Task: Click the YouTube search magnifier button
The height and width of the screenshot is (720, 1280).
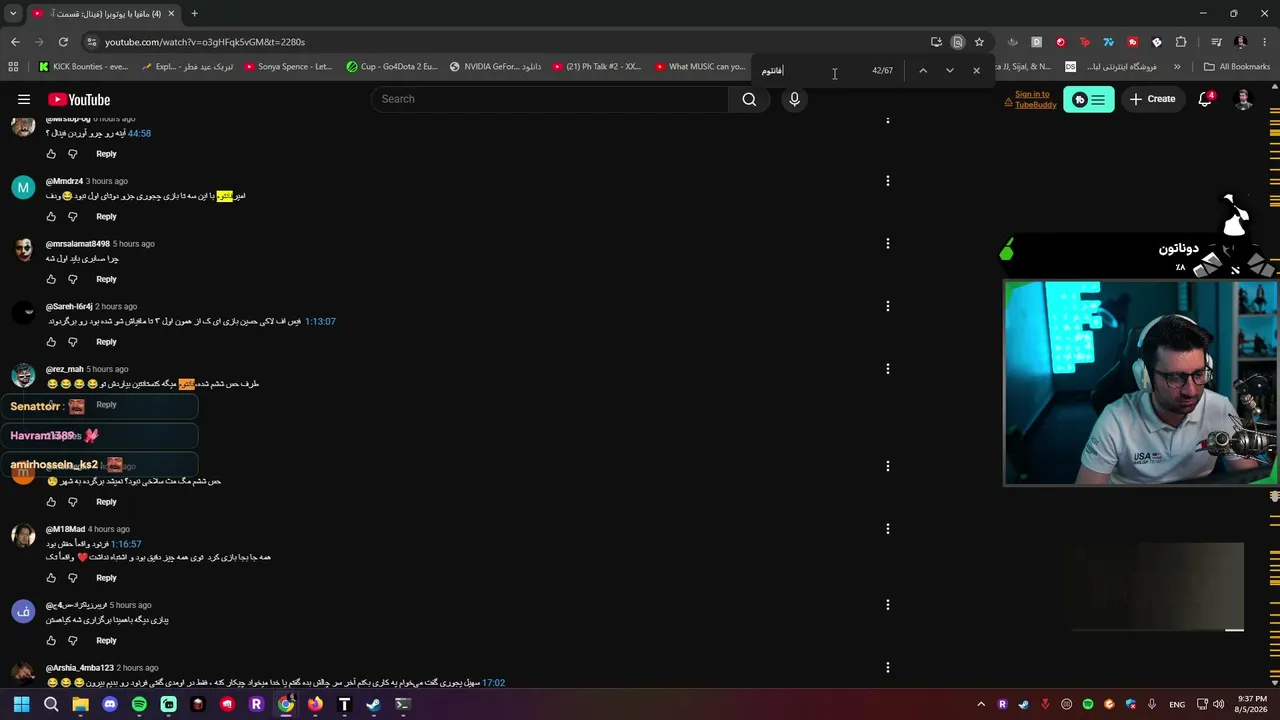Action: pyautogui.click(x=749, y=99)
